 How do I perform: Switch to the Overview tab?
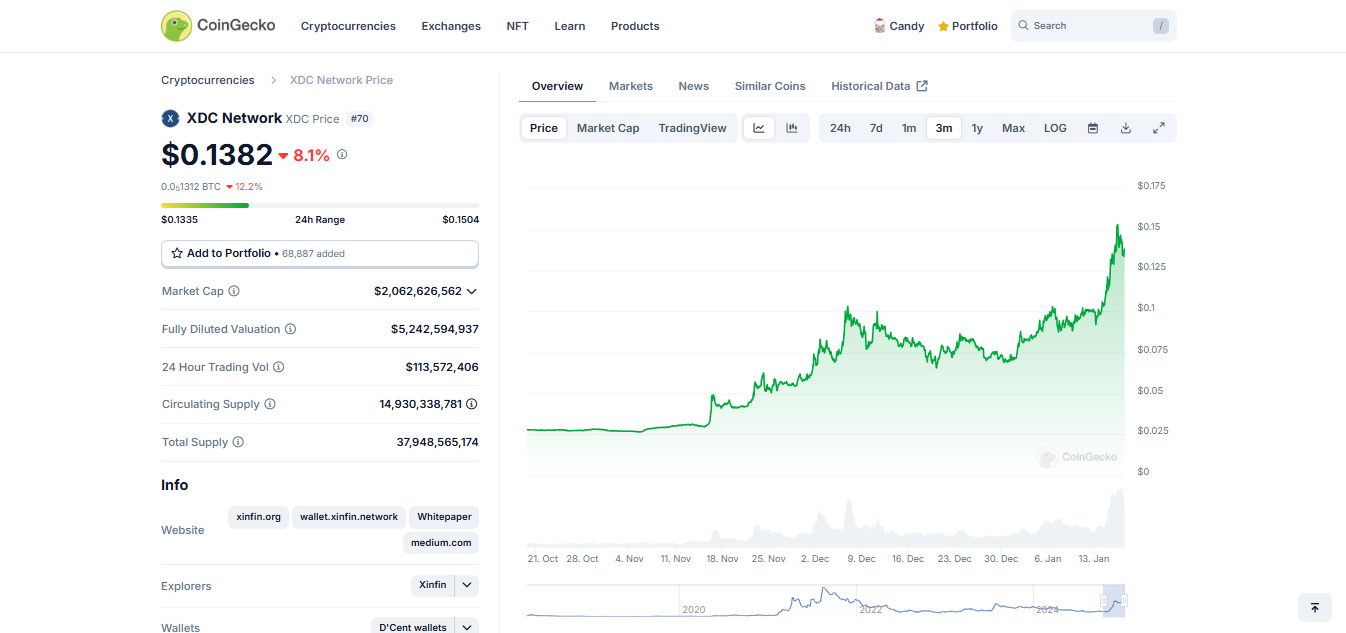tap(557, 86)
